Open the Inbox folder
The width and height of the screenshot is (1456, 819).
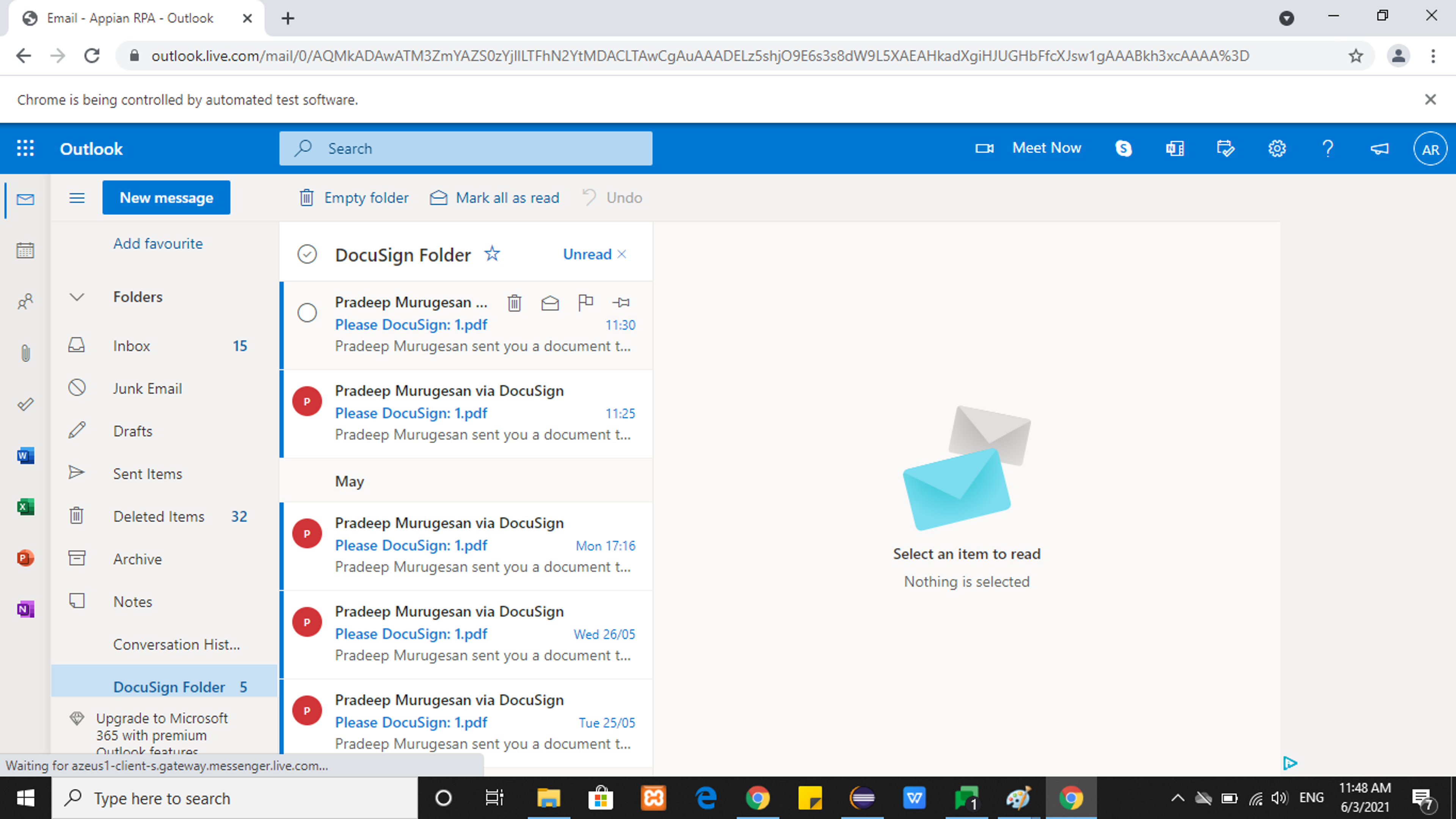click(164, 346)
